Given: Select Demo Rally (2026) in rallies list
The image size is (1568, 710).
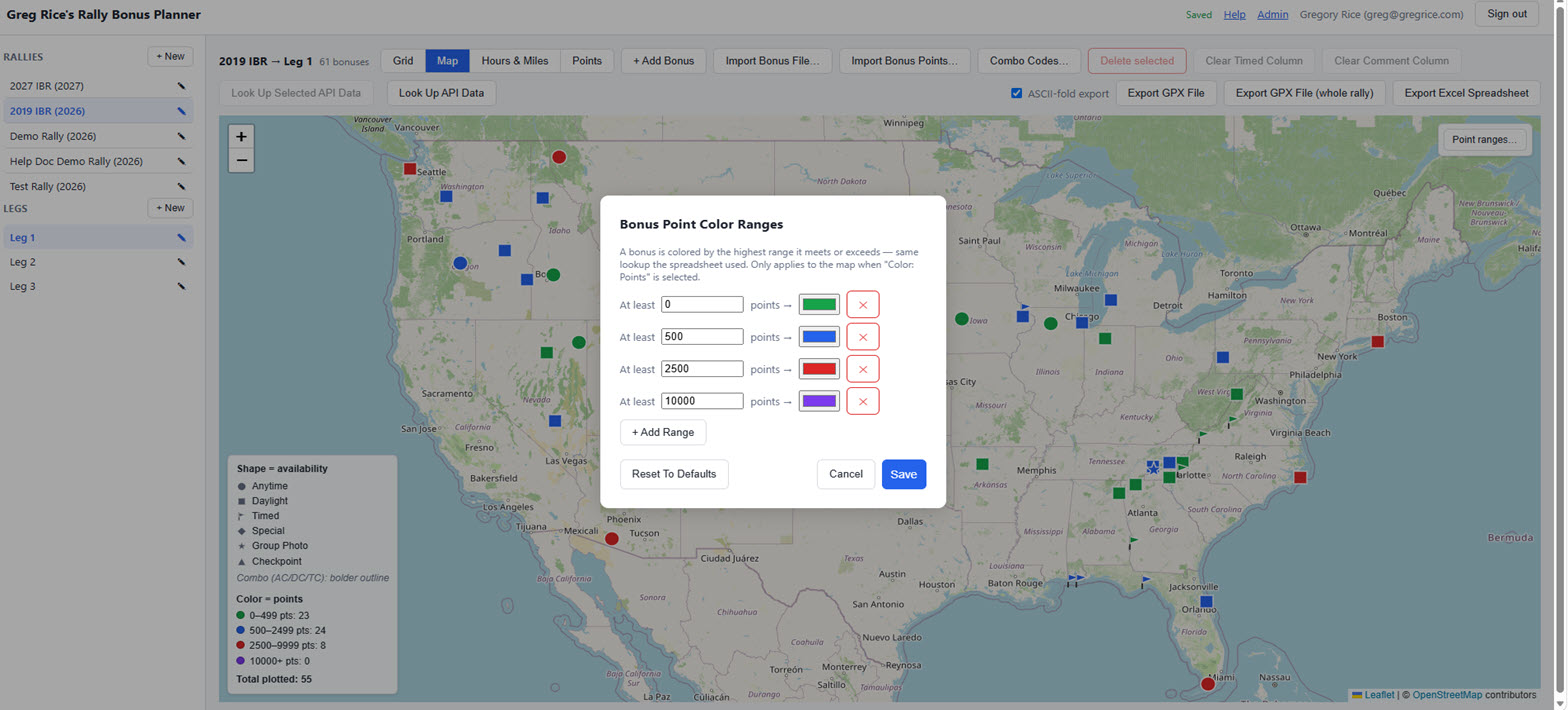Looking at the screenshot, I should click(x=98, y=136).
